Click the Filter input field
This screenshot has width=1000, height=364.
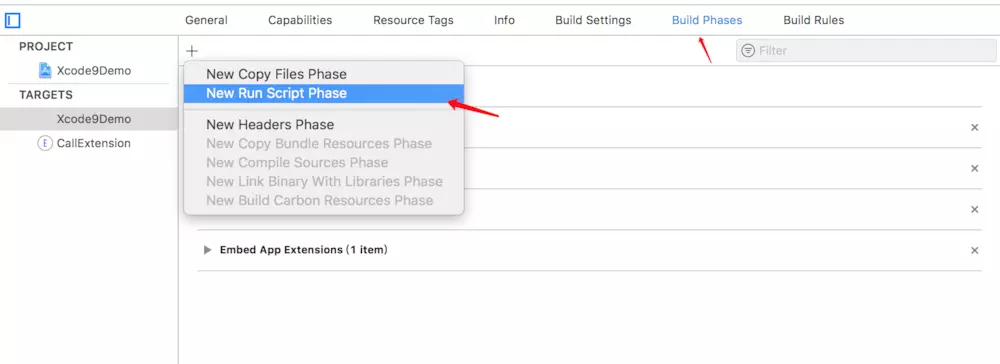866,50
